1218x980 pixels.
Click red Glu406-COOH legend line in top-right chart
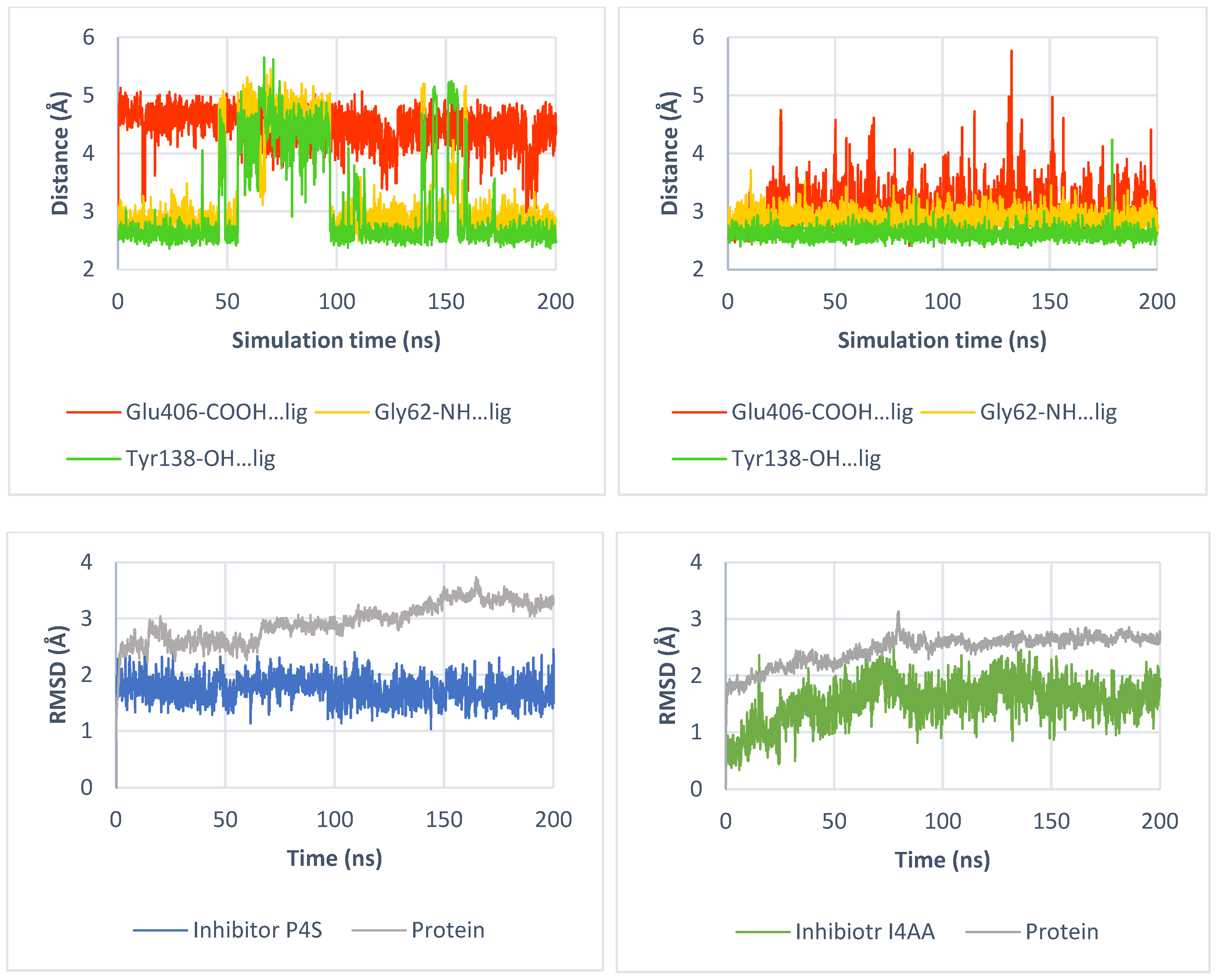(699, 412)
